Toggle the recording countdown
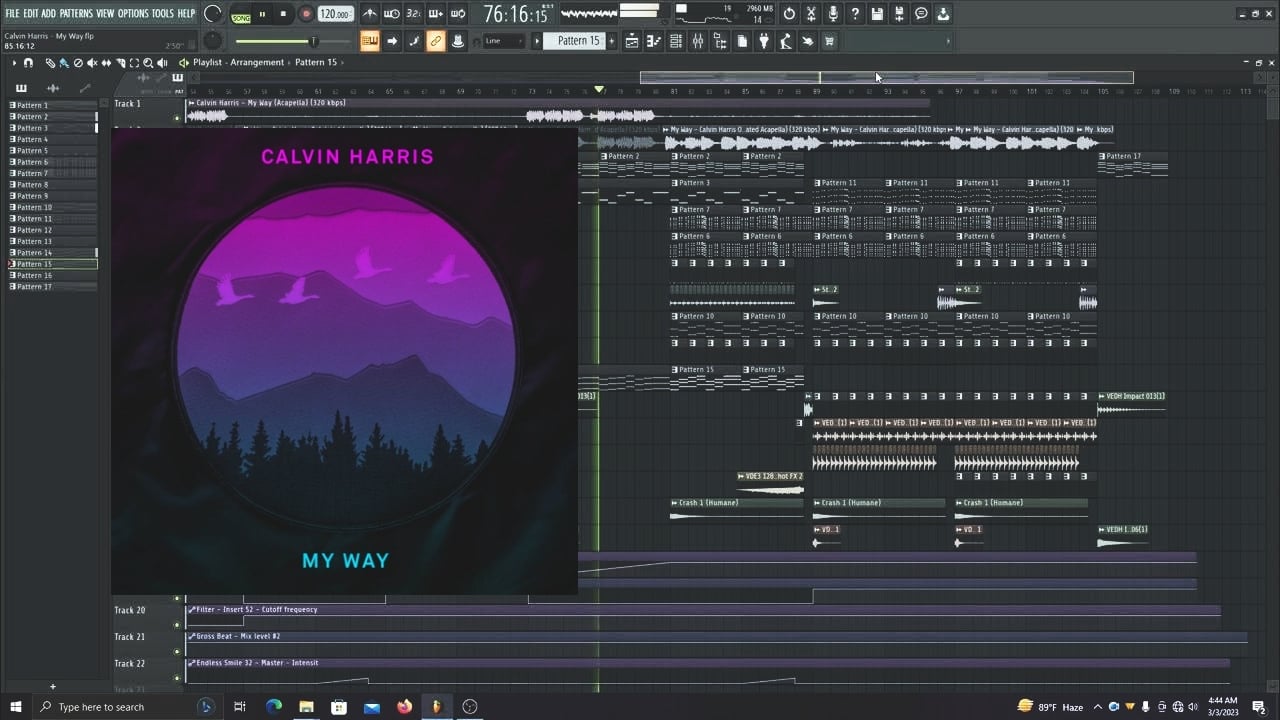1280x720 pixels. 414,14
